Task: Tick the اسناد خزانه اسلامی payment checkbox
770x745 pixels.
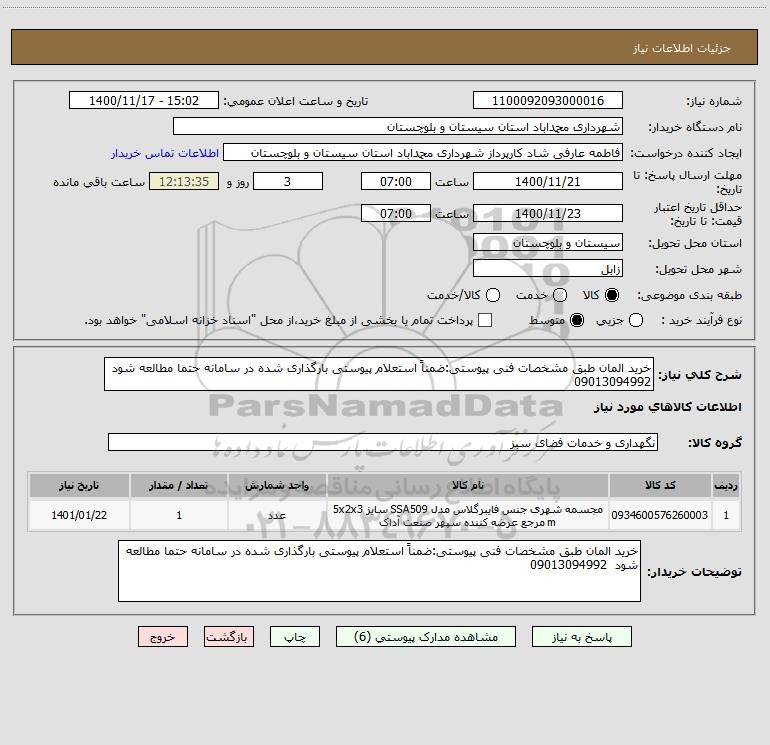Action: [x=485, y=320]
